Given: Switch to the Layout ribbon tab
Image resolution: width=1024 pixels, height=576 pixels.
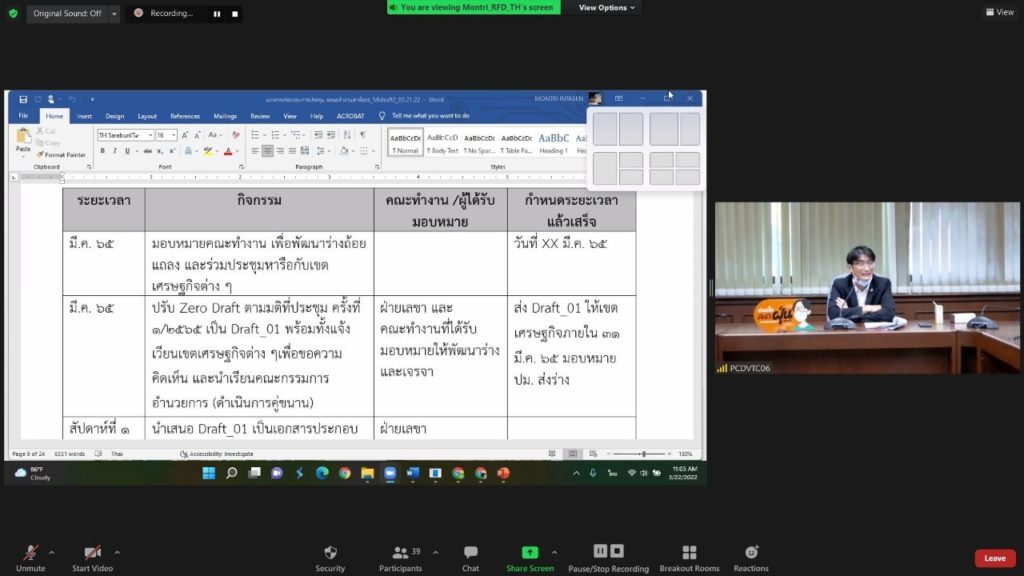Looking at the screenshot, I should (147, 116).
